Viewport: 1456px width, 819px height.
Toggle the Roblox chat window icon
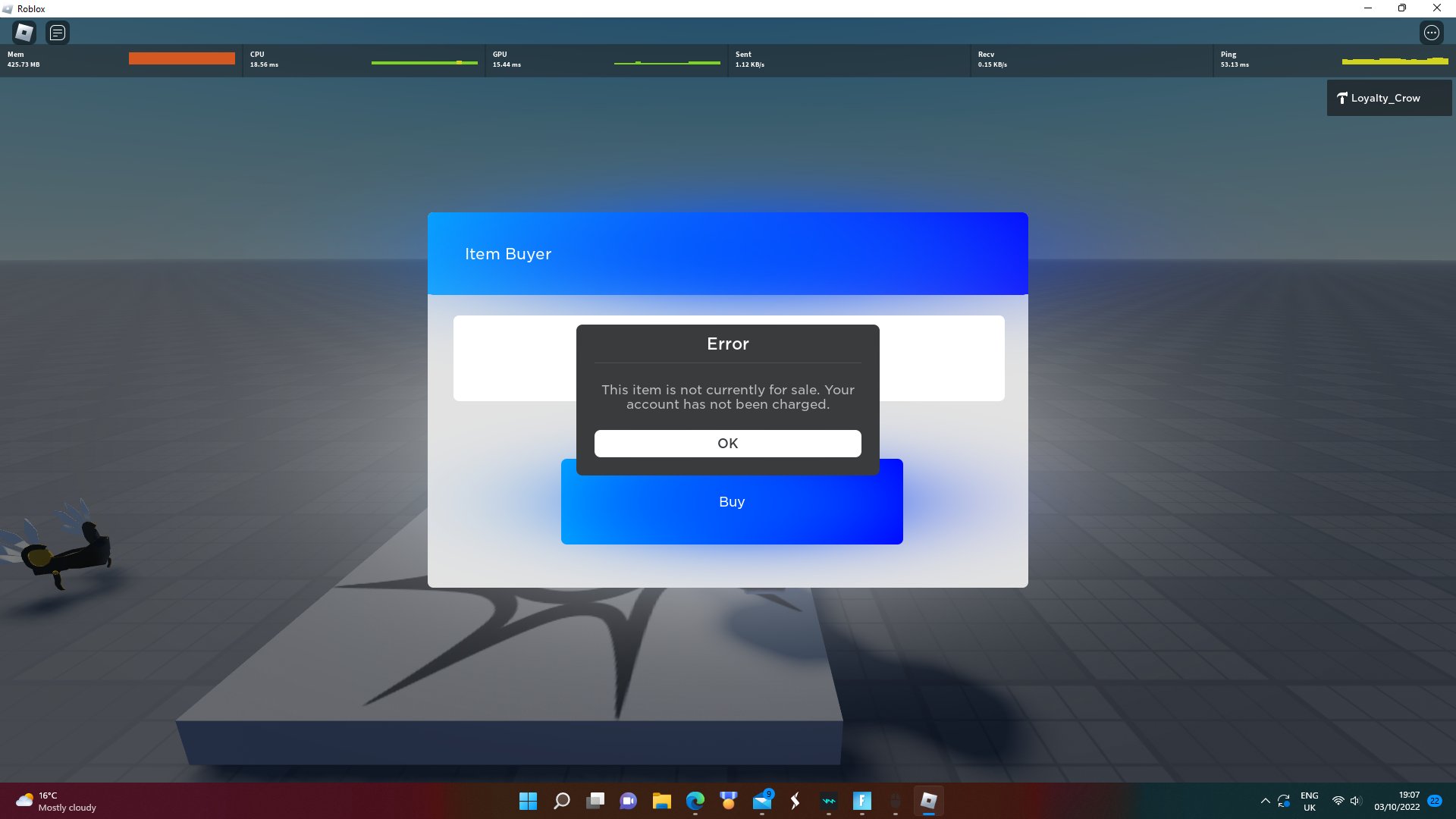tap(58, 33)
